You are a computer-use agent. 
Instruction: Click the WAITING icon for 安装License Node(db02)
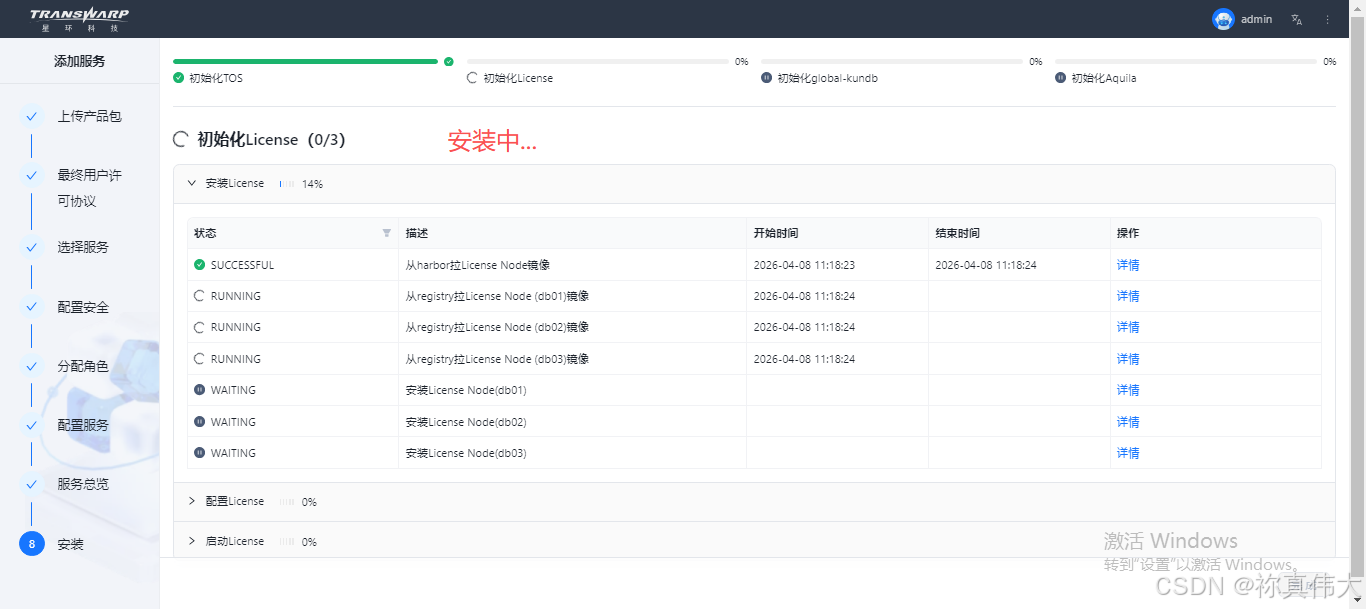(200, 422)
